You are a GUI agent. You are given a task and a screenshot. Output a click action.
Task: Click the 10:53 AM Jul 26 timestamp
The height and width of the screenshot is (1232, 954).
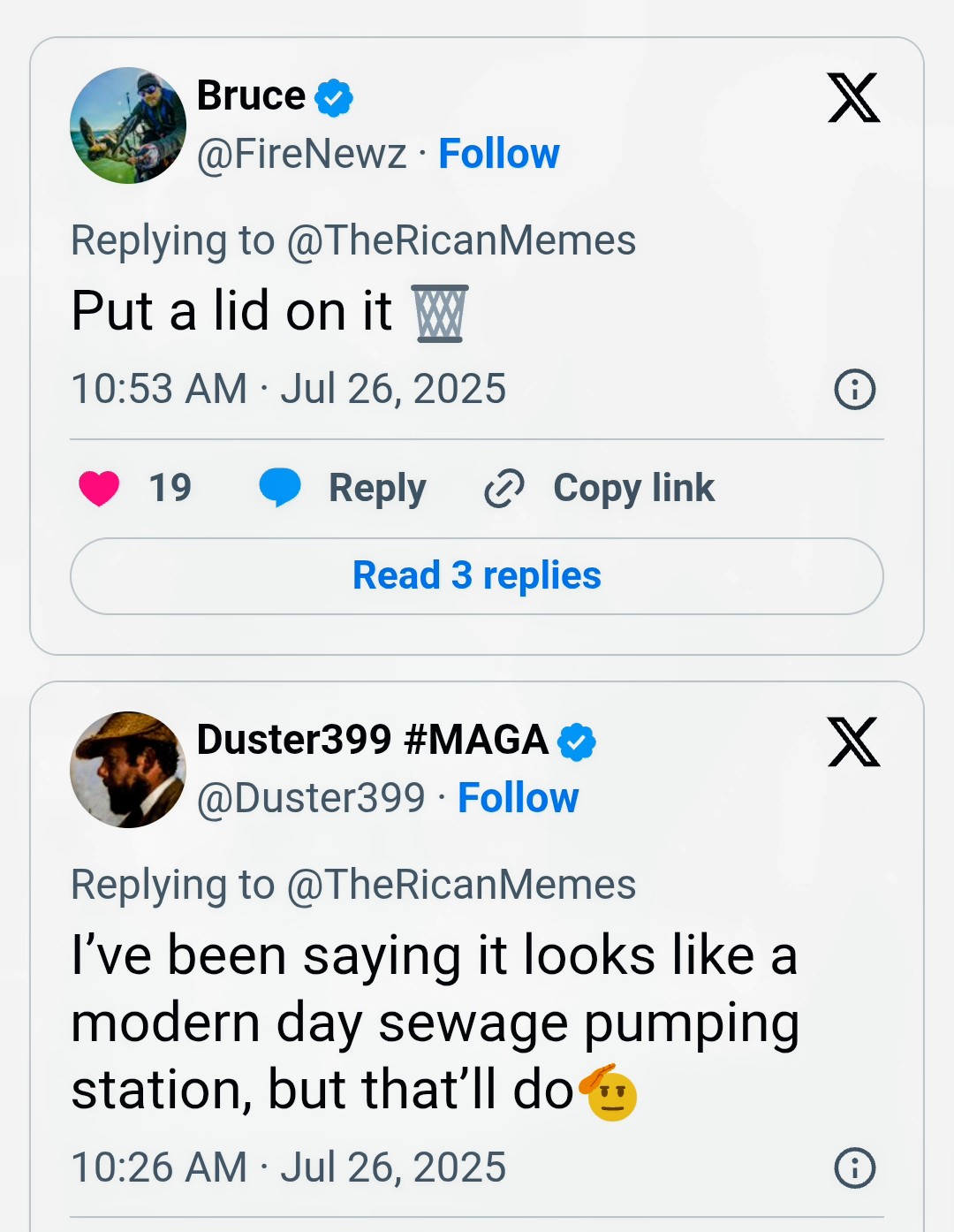[x=289, y=389]
